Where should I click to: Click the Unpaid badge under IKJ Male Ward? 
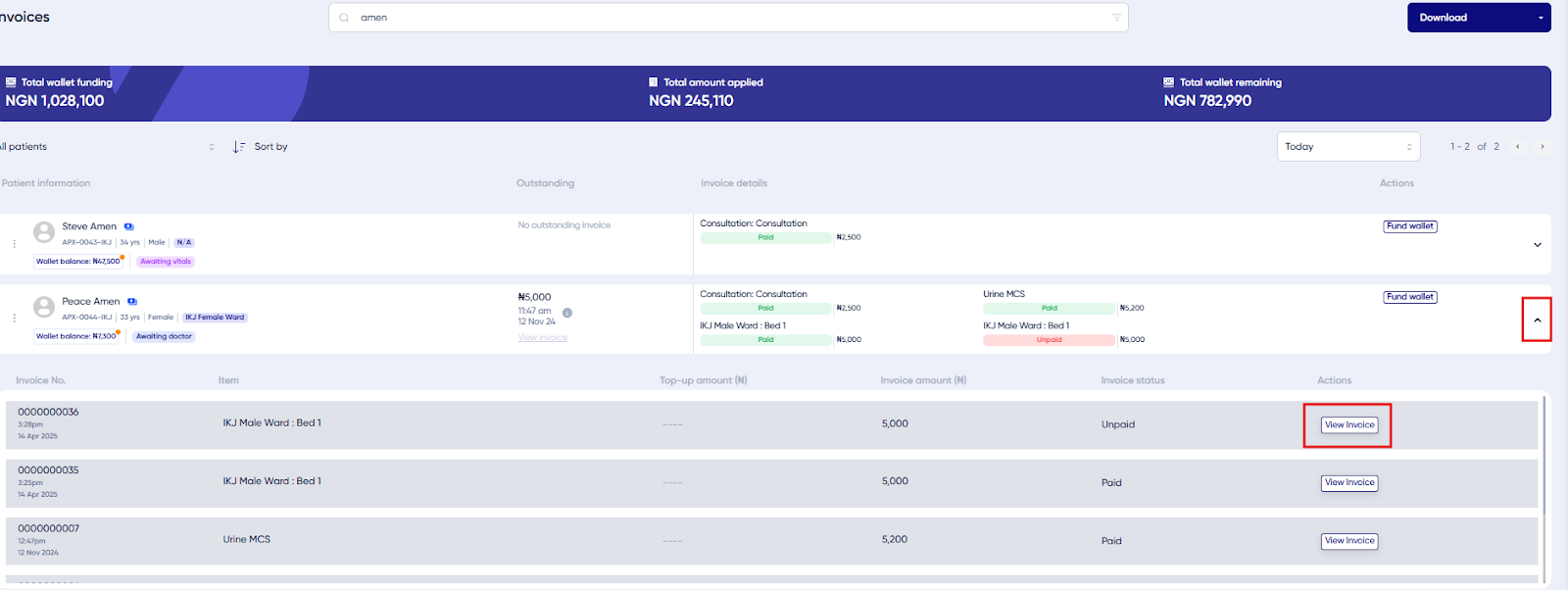tap(1049, 340)
